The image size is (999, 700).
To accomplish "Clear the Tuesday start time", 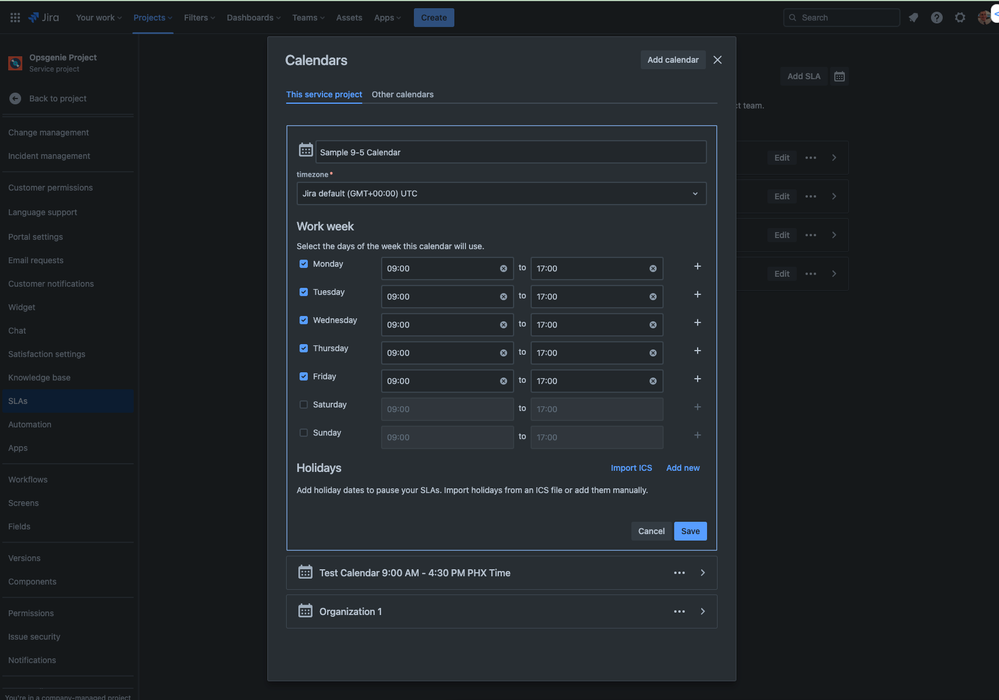I will (x=503, y=297).
